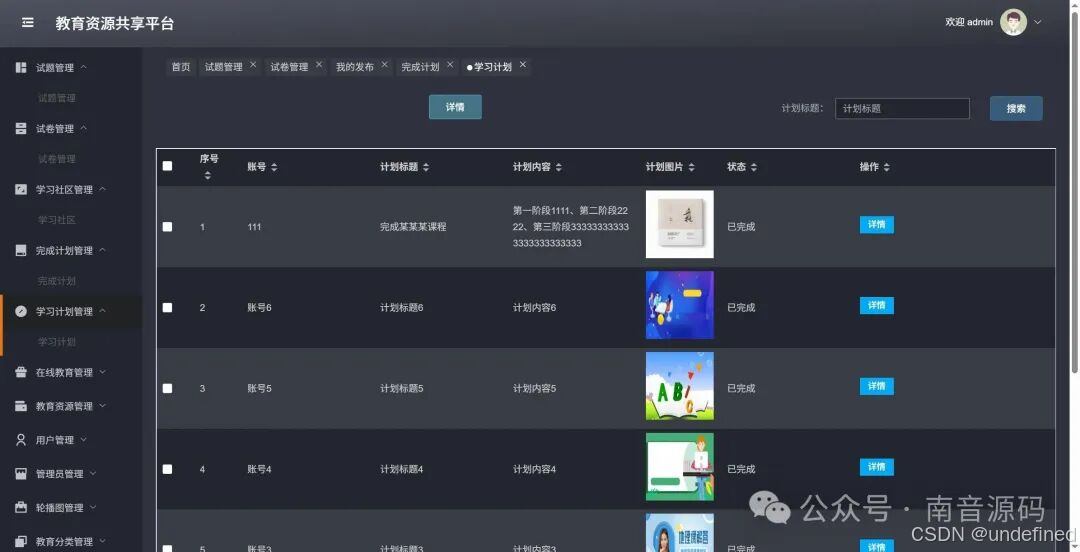Check the checkbox for 账号5 row
This screenshot has width=1080, height=552.
(167, 388)
